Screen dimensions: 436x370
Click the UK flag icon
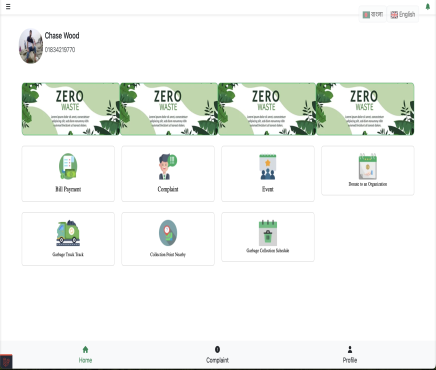point(394,15)
